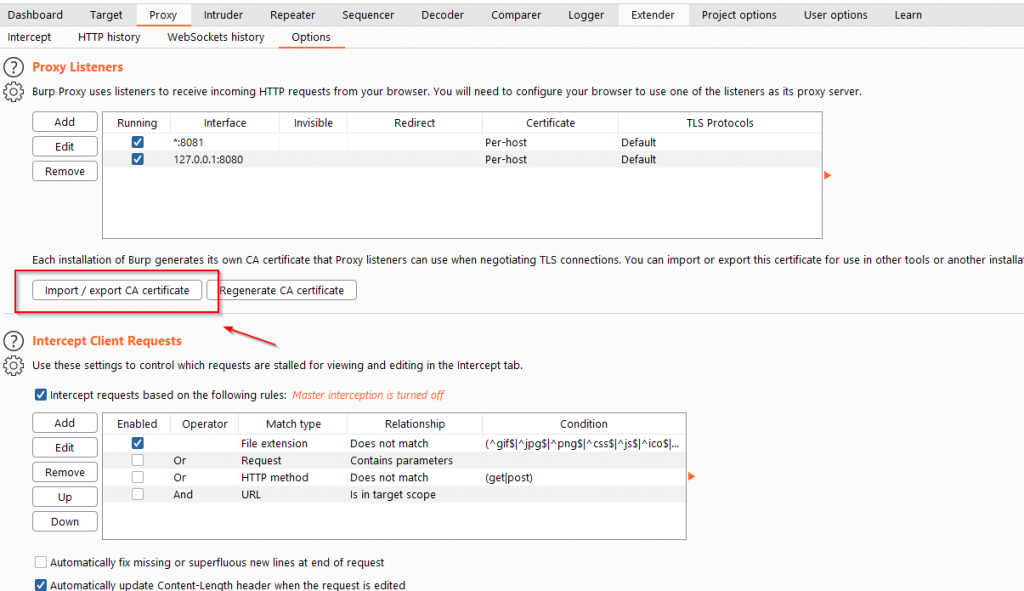
Task: Open the Intercept Client Requests gear options
Action: [x=13, y=366]
